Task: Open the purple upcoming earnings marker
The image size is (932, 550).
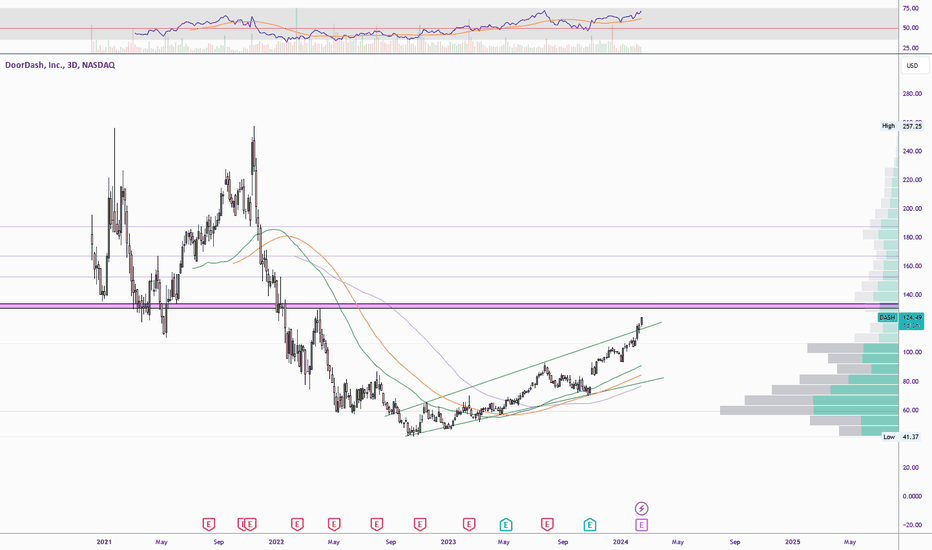Action: (x=641, y=524)
